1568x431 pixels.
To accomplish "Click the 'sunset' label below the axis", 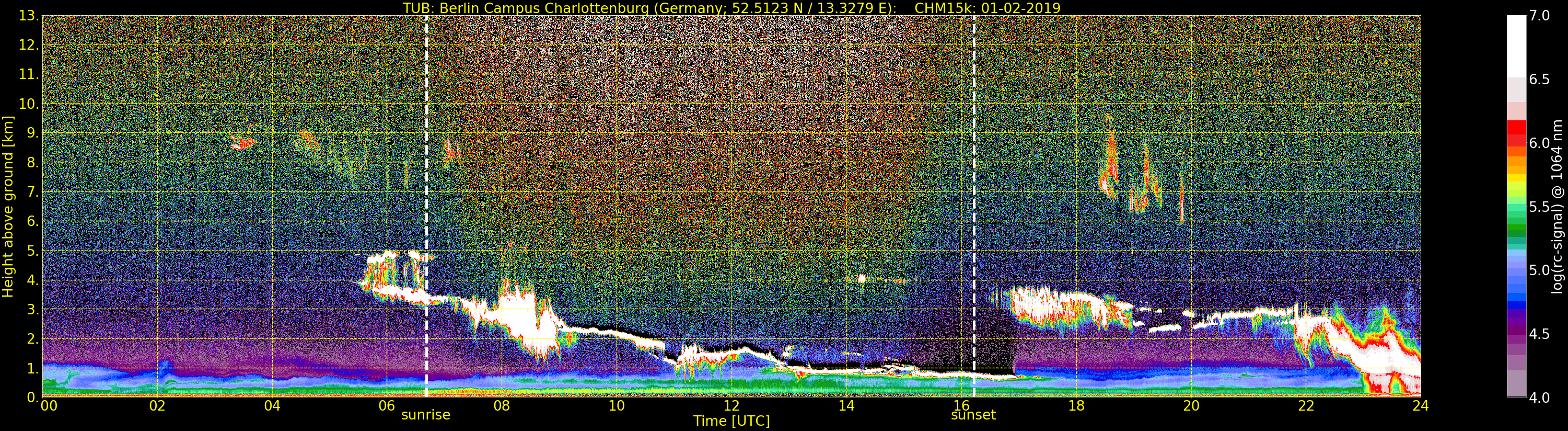I will click(973, 415).
